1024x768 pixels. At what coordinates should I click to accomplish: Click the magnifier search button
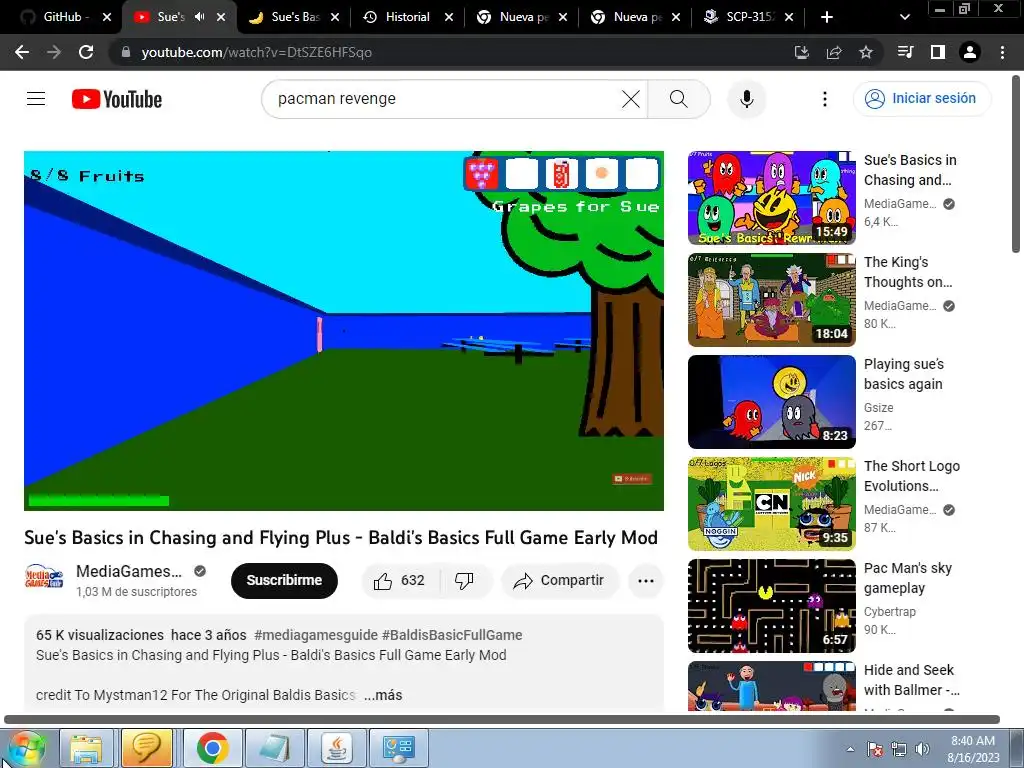pos(679,99)
